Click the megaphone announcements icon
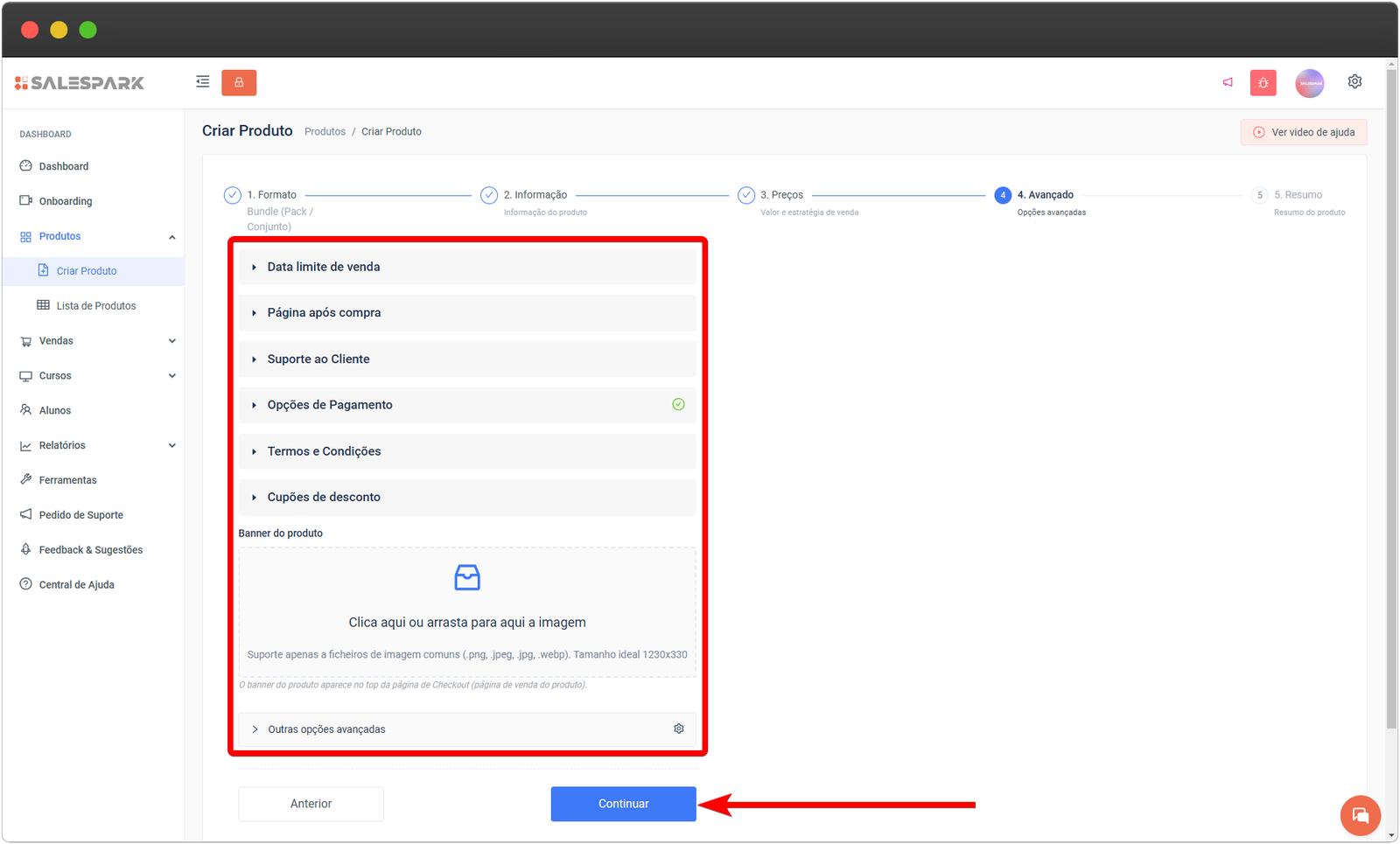The image size is (1400, 844). (1228, 82)
